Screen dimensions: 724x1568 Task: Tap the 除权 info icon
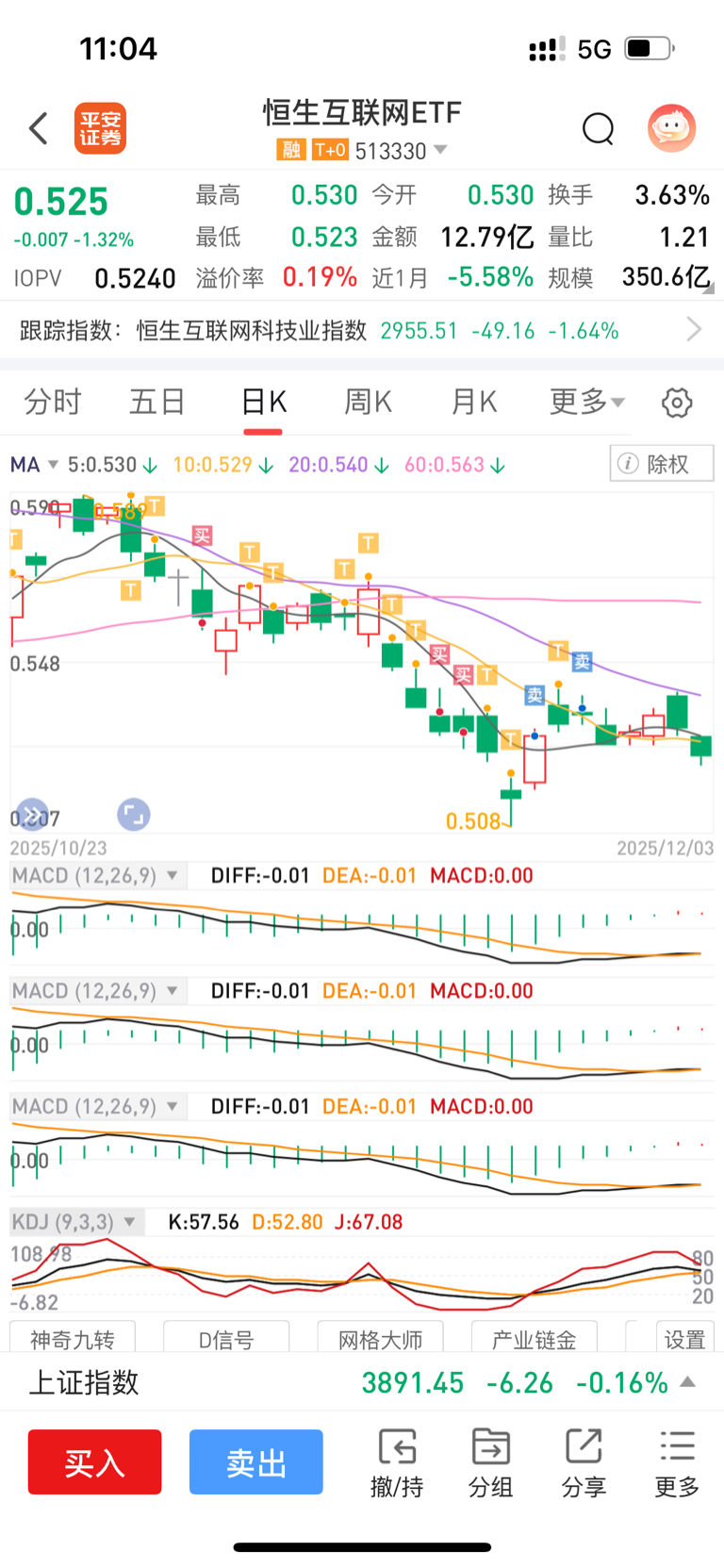(628, 464)
